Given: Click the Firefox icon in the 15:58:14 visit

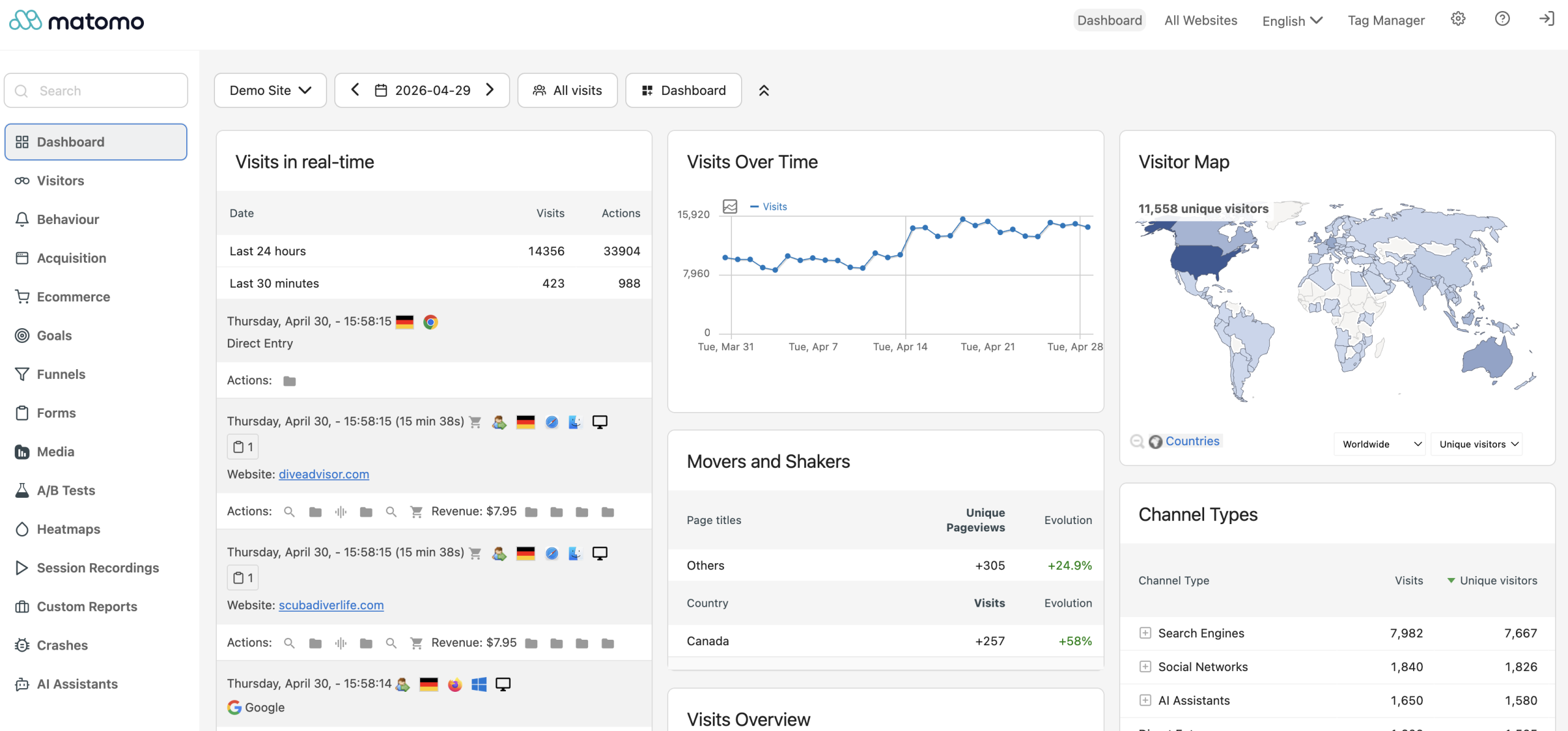Looking at the screenshot, I should (454, 684).
